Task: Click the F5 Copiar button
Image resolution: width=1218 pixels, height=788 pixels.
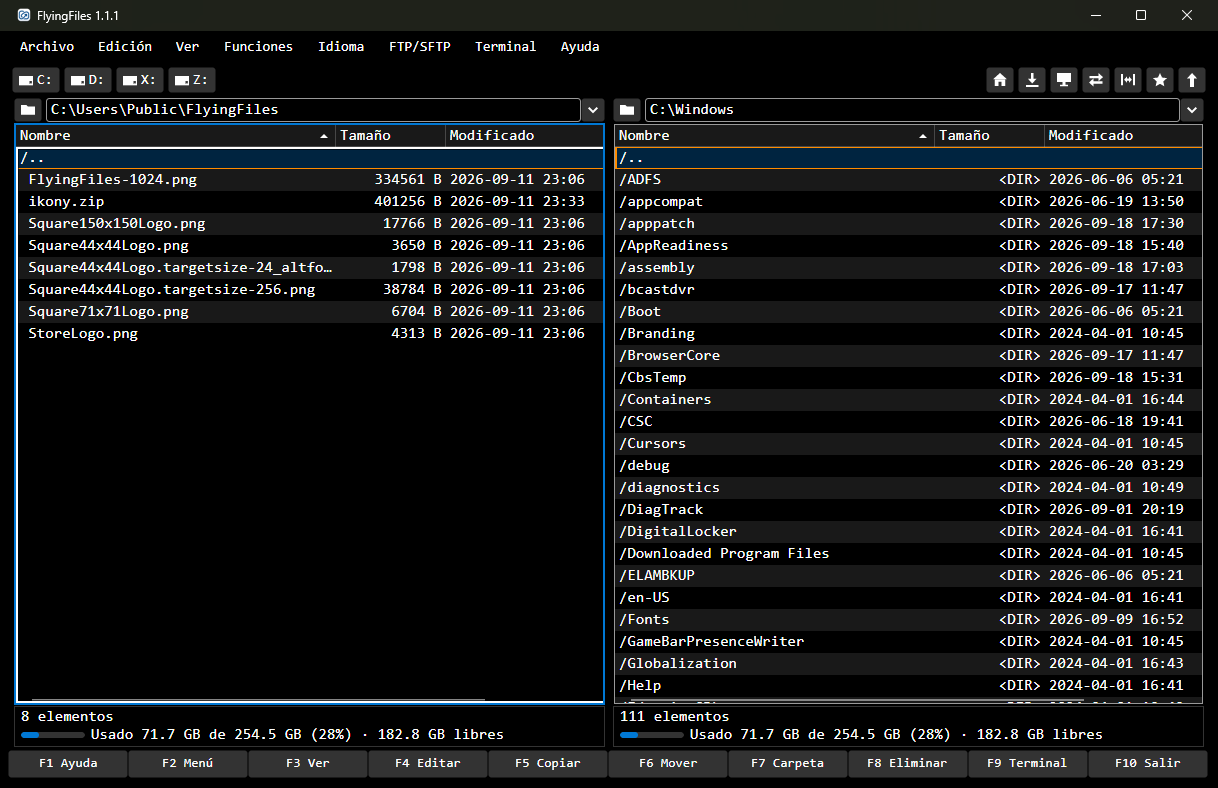Action: point(548,763)
